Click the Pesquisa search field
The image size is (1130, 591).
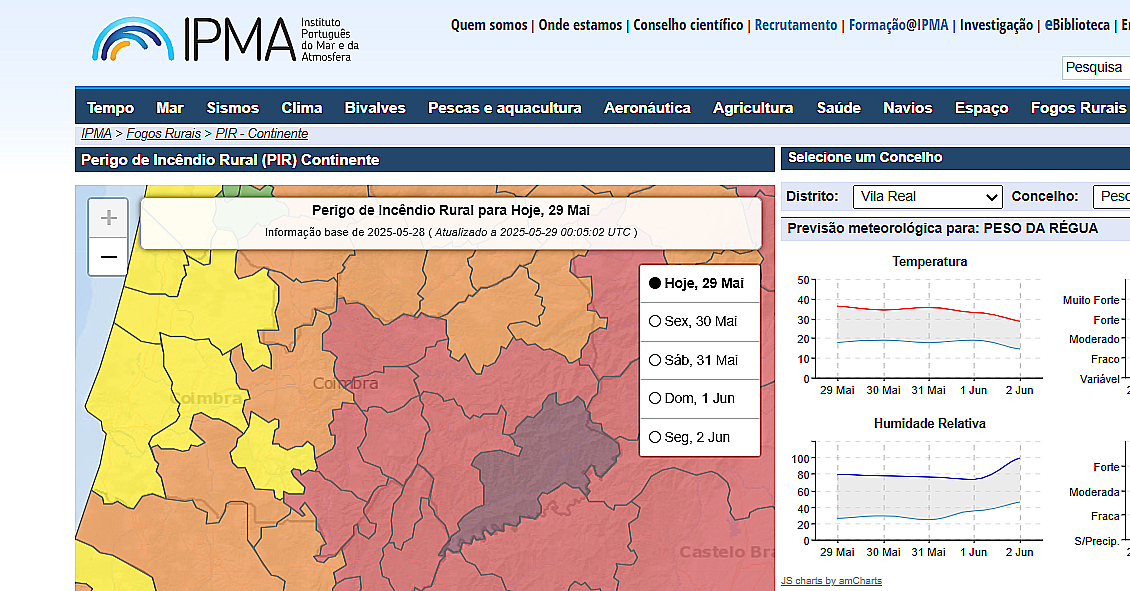[x=1095, y=67]
